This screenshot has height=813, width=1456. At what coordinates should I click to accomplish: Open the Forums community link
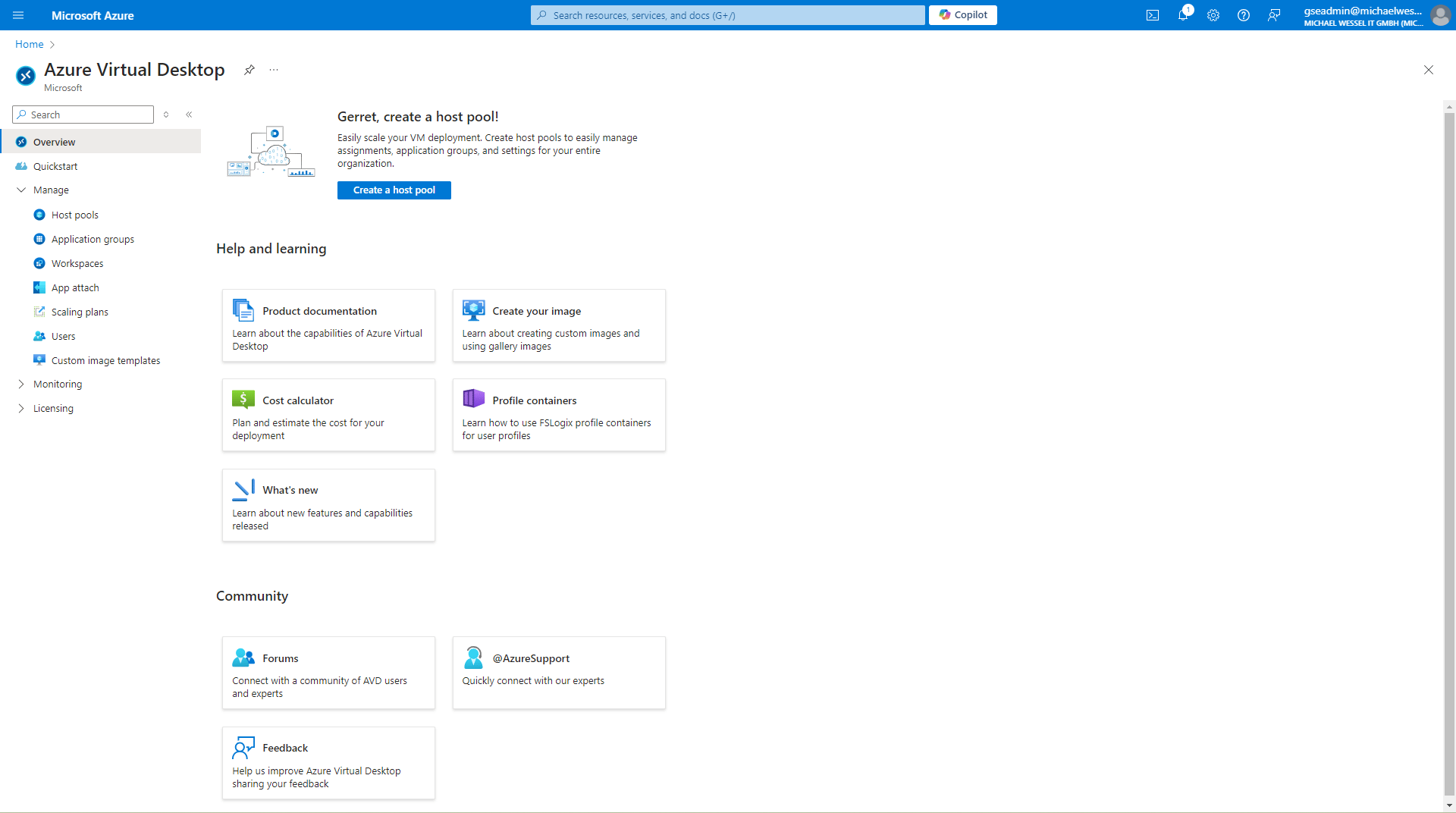coord(281,658)
